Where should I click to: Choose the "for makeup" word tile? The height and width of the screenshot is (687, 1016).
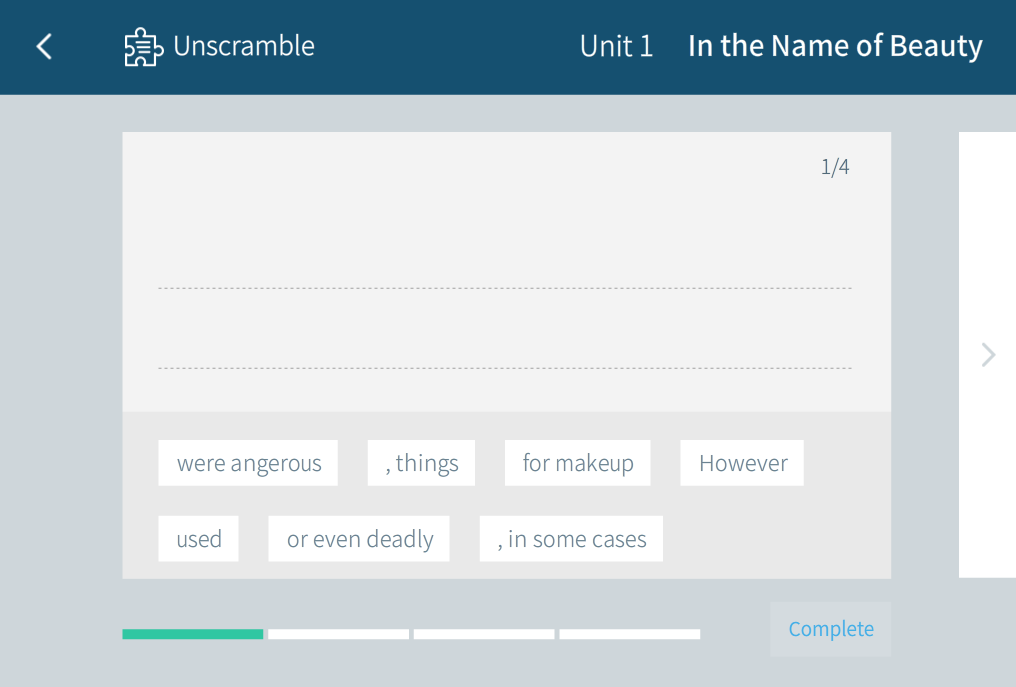point(577,463)
